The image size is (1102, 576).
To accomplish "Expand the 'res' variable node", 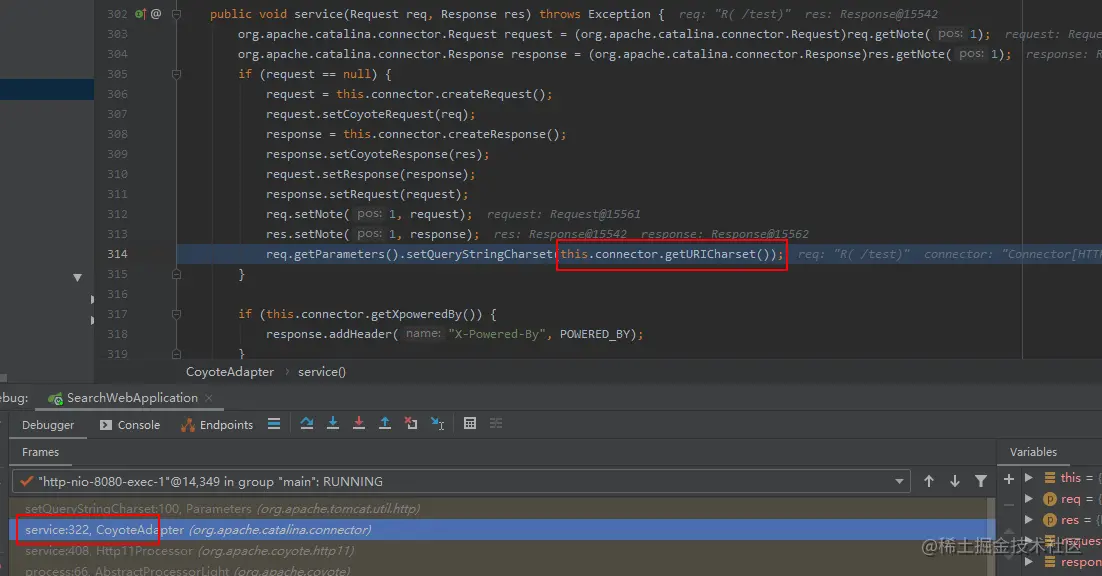I will [x=1029, y=520].
